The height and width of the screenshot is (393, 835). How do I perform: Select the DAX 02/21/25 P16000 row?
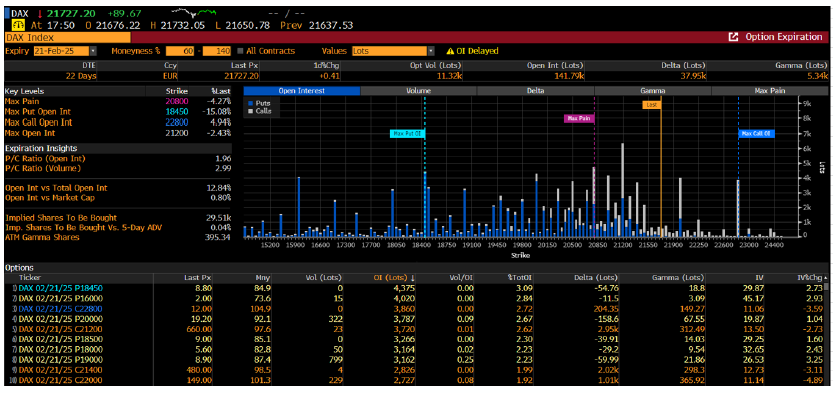click(x=414, y=298)
